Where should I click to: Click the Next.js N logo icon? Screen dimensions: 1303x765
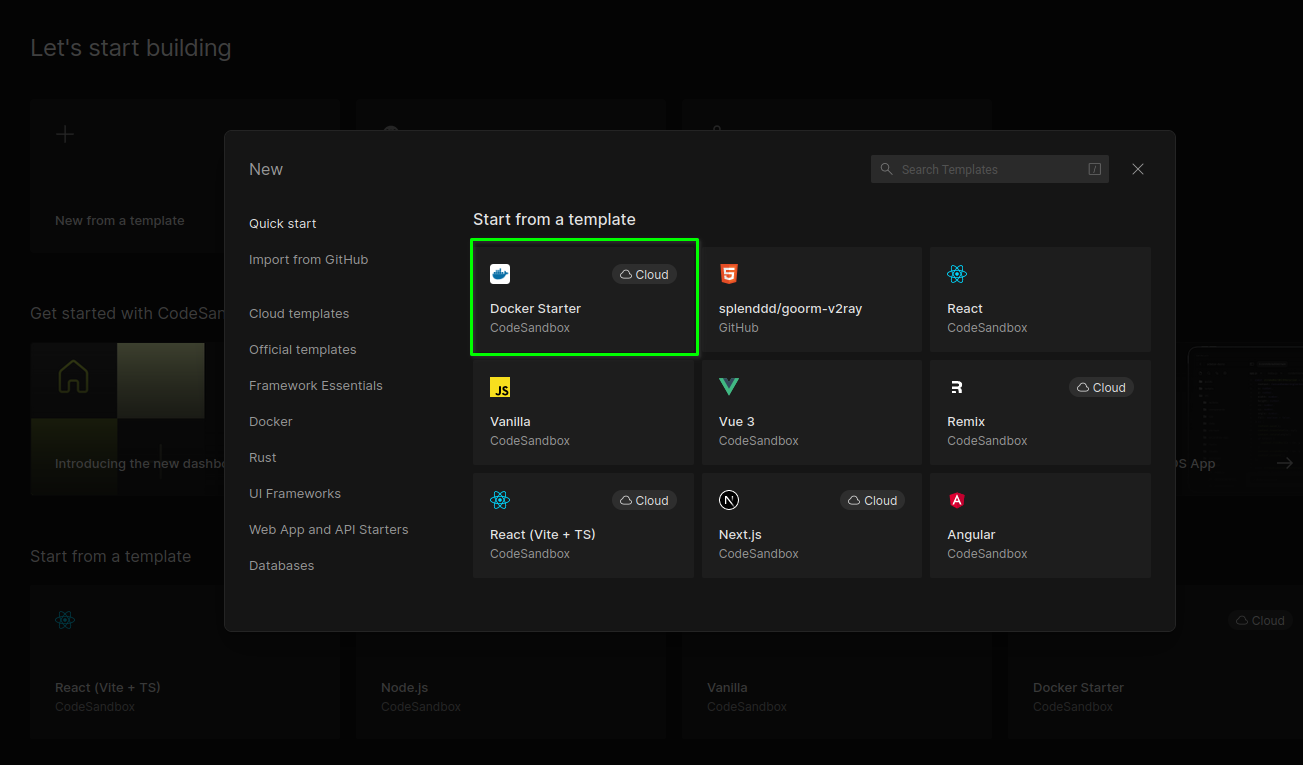click(729, 500)
